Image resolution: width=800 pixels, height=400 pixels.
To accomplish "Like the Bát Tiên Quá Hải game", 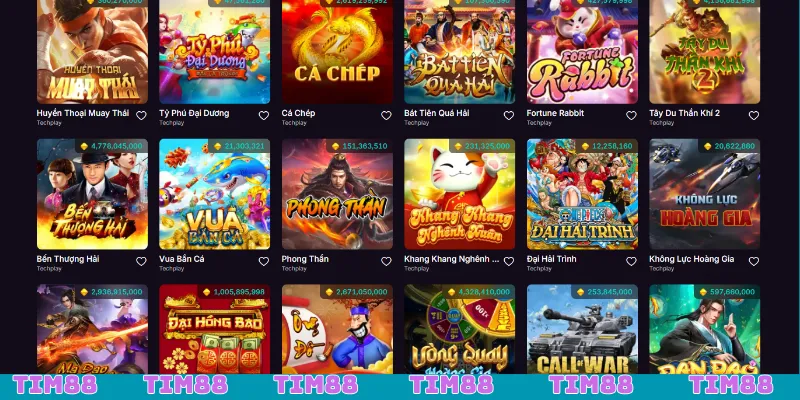I will tap(509, 115).
